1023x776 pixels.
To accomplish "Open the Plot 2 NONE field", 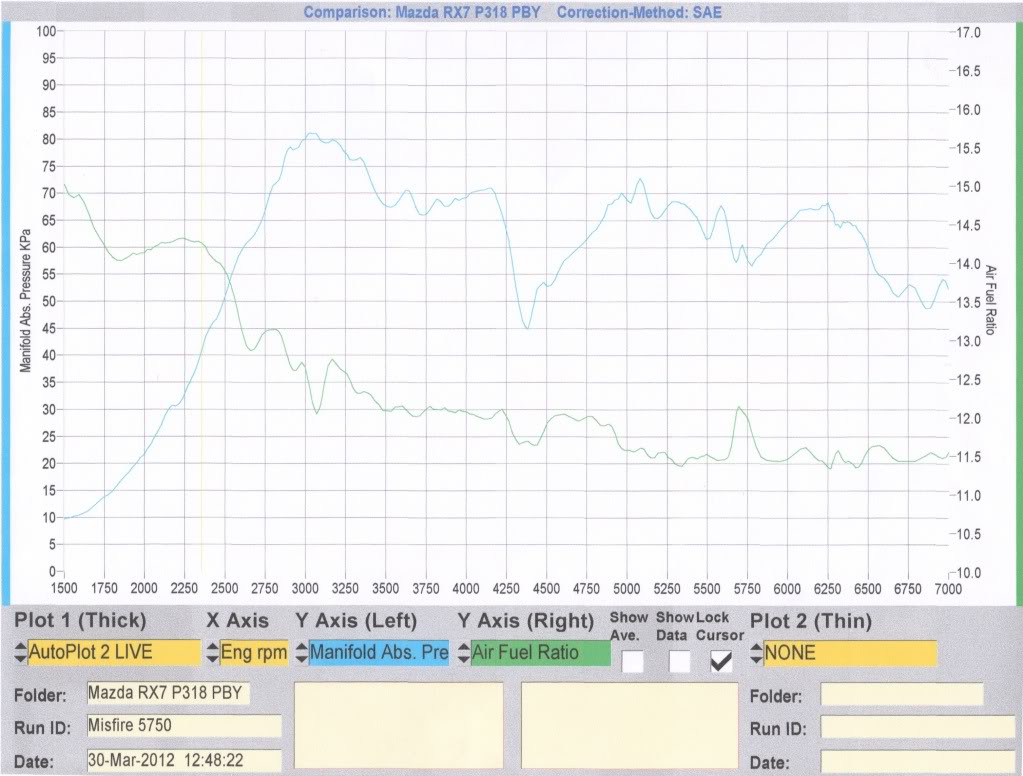I will (x=850, y=653).
